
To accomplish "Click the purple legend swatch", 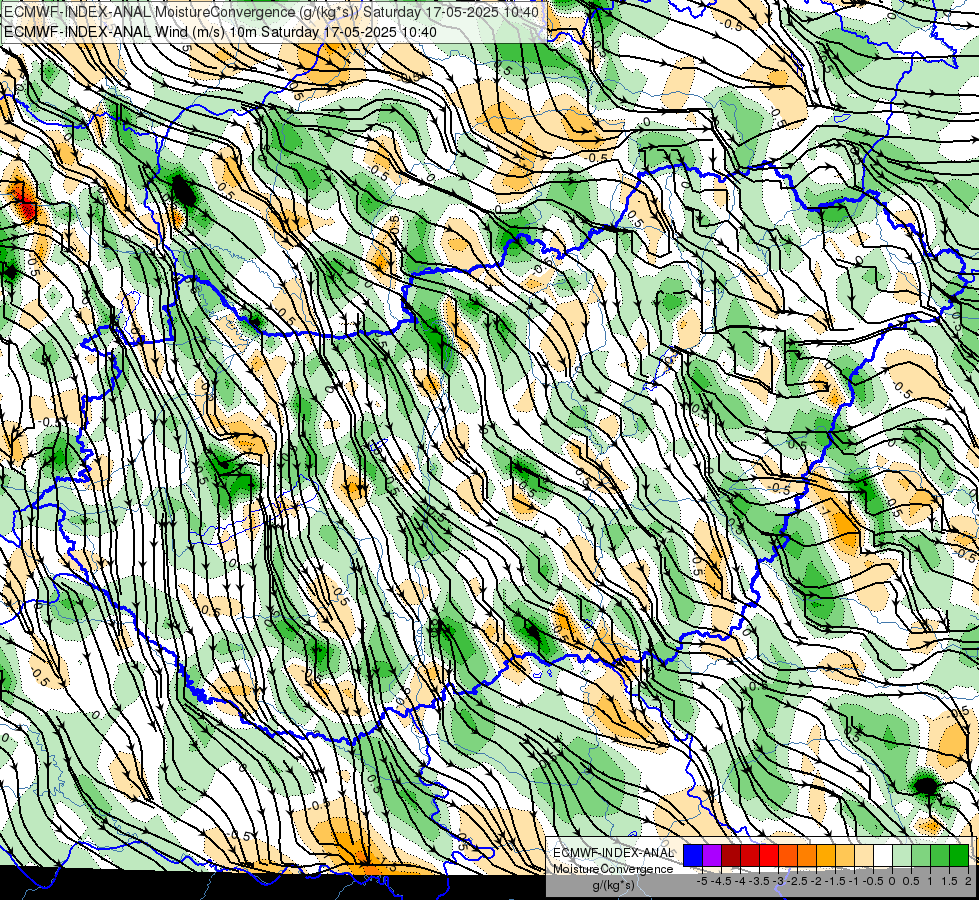I will coord(712,855).
